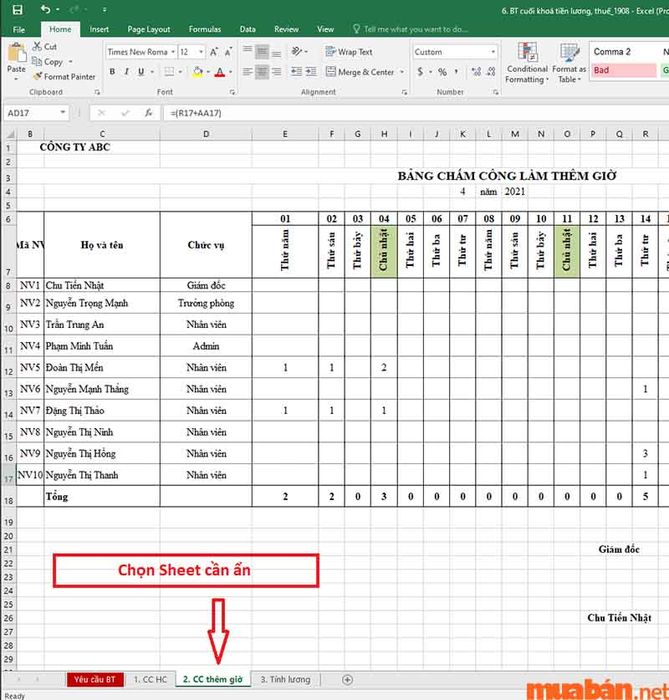
Task: Select the Yêu cầu BT sheet tab
Action: coord(95,679)
